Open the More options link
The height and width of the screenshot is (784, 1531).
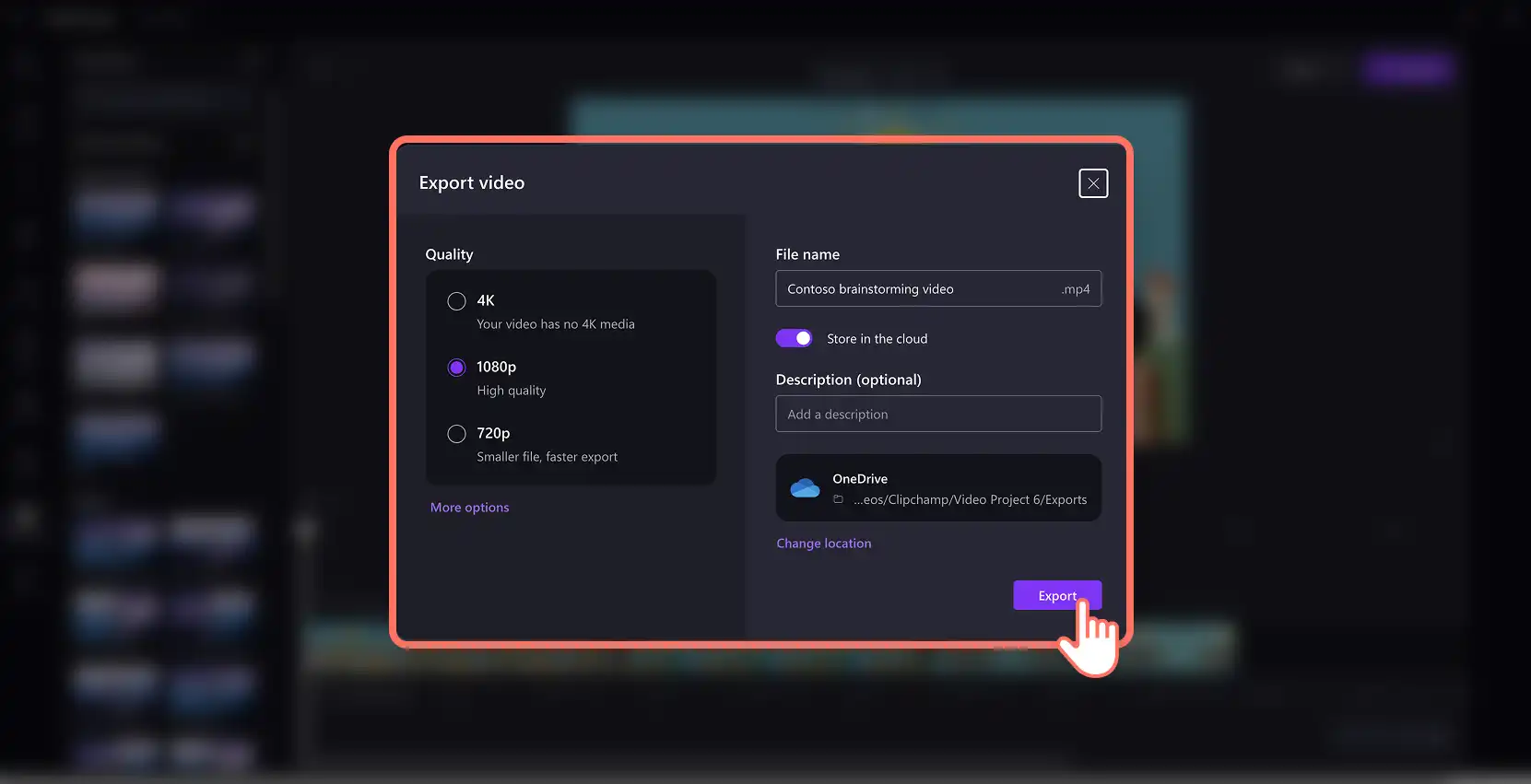(x=469, y=508)
